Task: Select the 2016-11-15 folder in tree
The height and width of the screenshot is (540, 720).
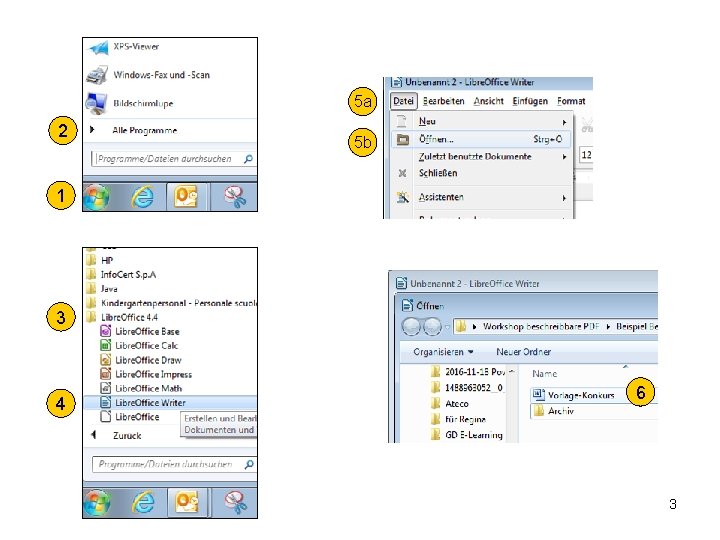Action: pyautogui.click(x=468, y=371)
